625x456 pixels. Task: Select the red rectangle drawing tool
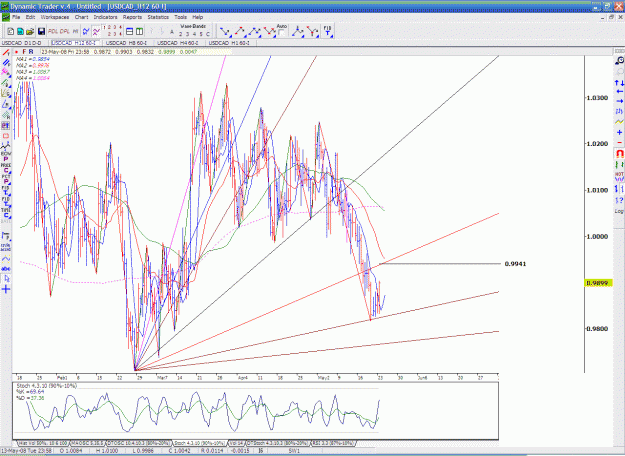coord(6,136)
